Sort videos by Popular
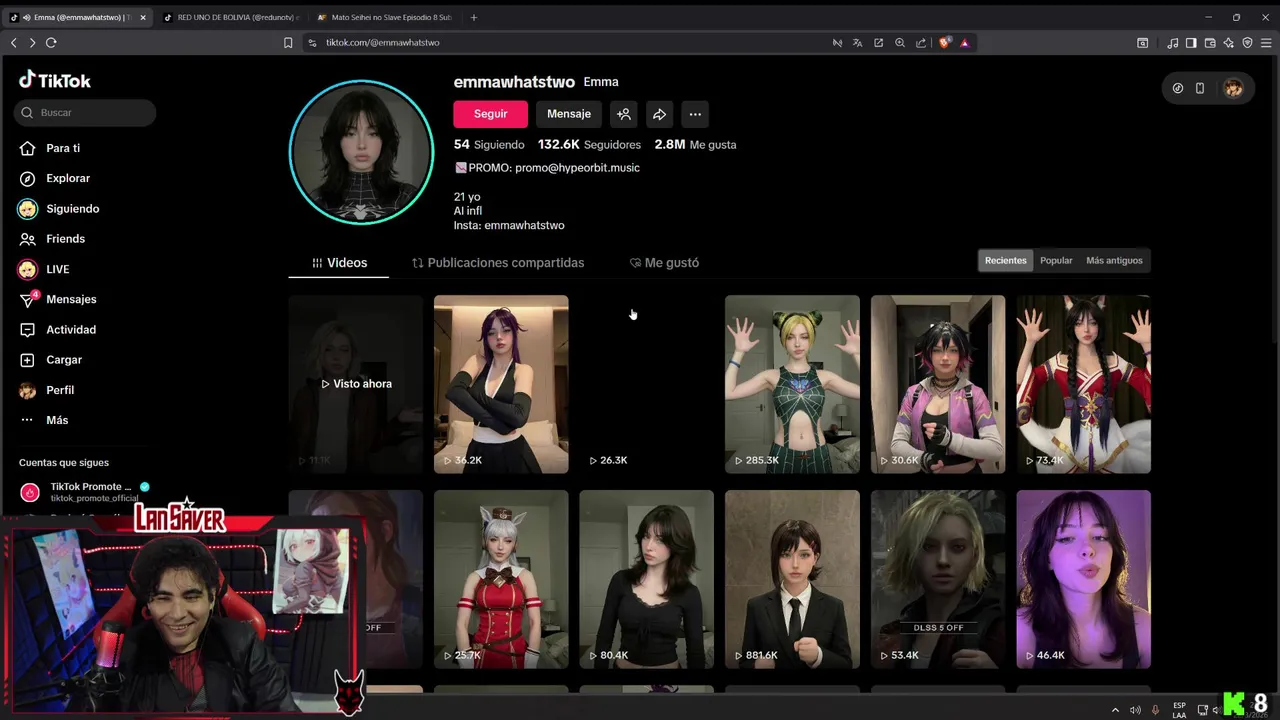The height and width of the screenshot is (720, 1280). (x=1056, y=260)
